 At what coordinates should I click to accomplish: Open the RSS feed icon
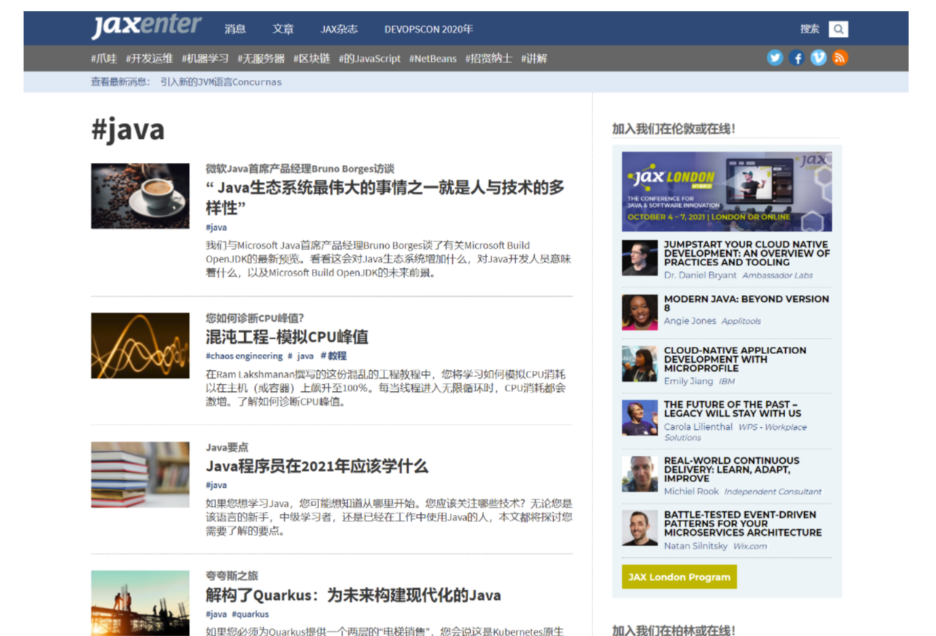pos(840,58)
